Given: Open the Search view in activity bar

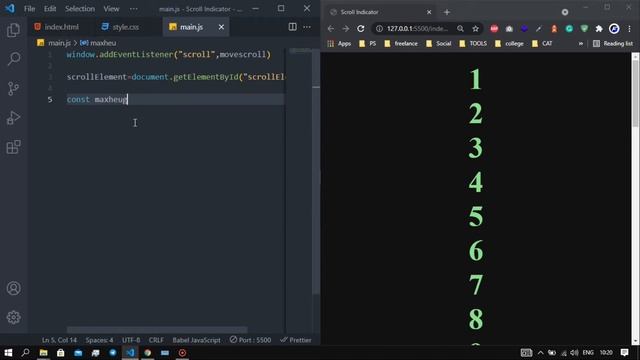Looking at the screenshot, I should click(x=13, y=59).
